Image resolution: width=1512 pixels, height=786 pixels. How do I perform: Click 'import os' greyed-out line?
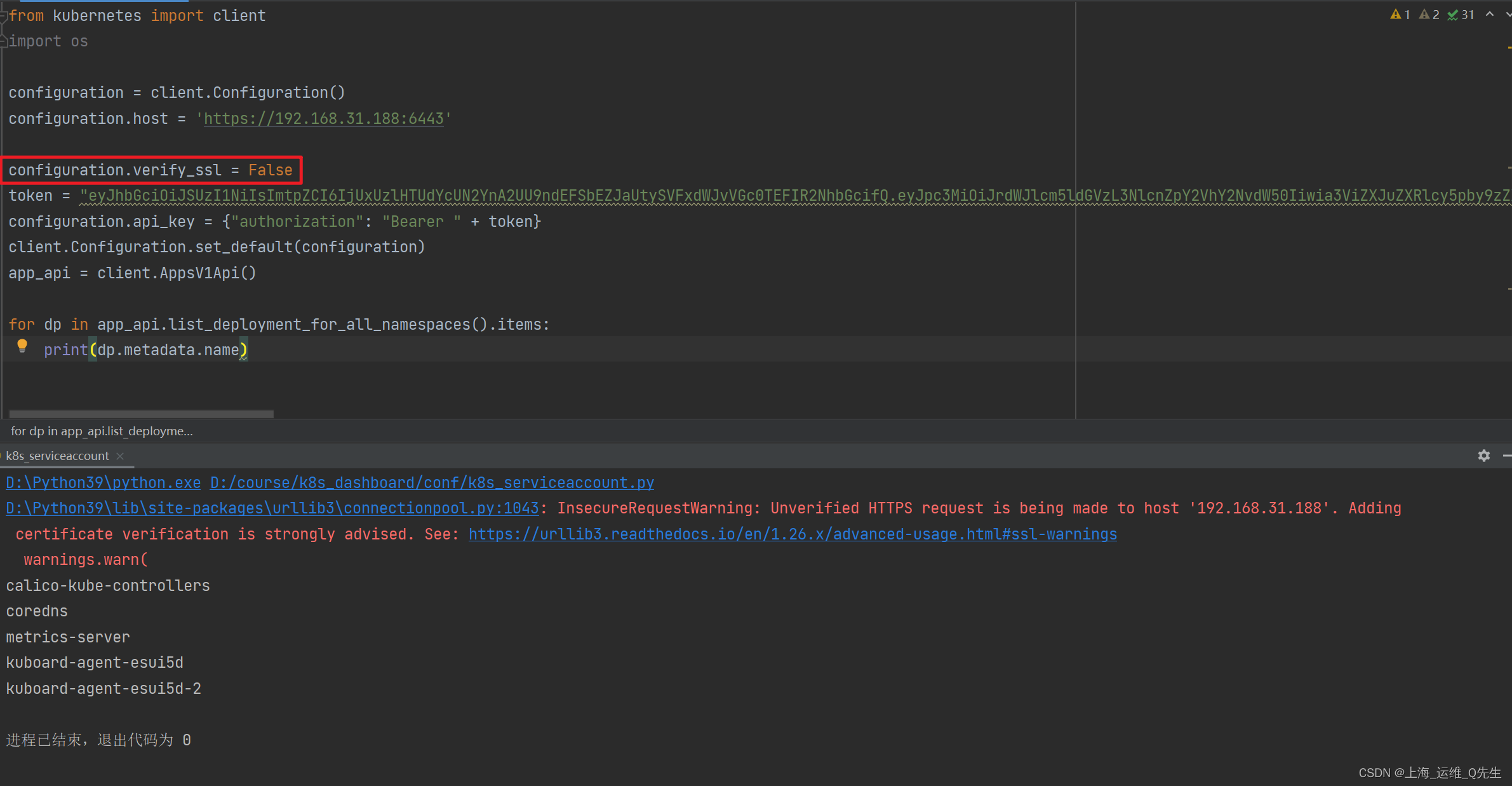[48, 41]
